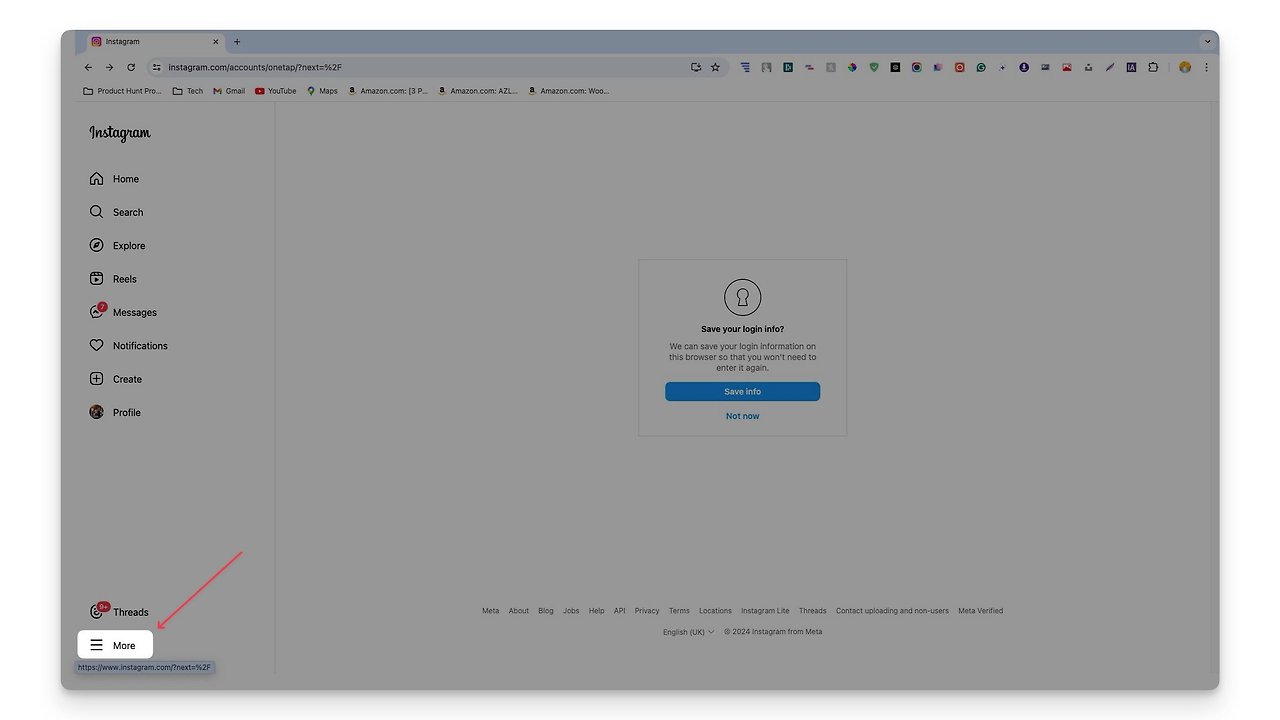Open the Terms footer link
Image resolution: width=1280 pixels, height=720 pixels.
point(679,611)
